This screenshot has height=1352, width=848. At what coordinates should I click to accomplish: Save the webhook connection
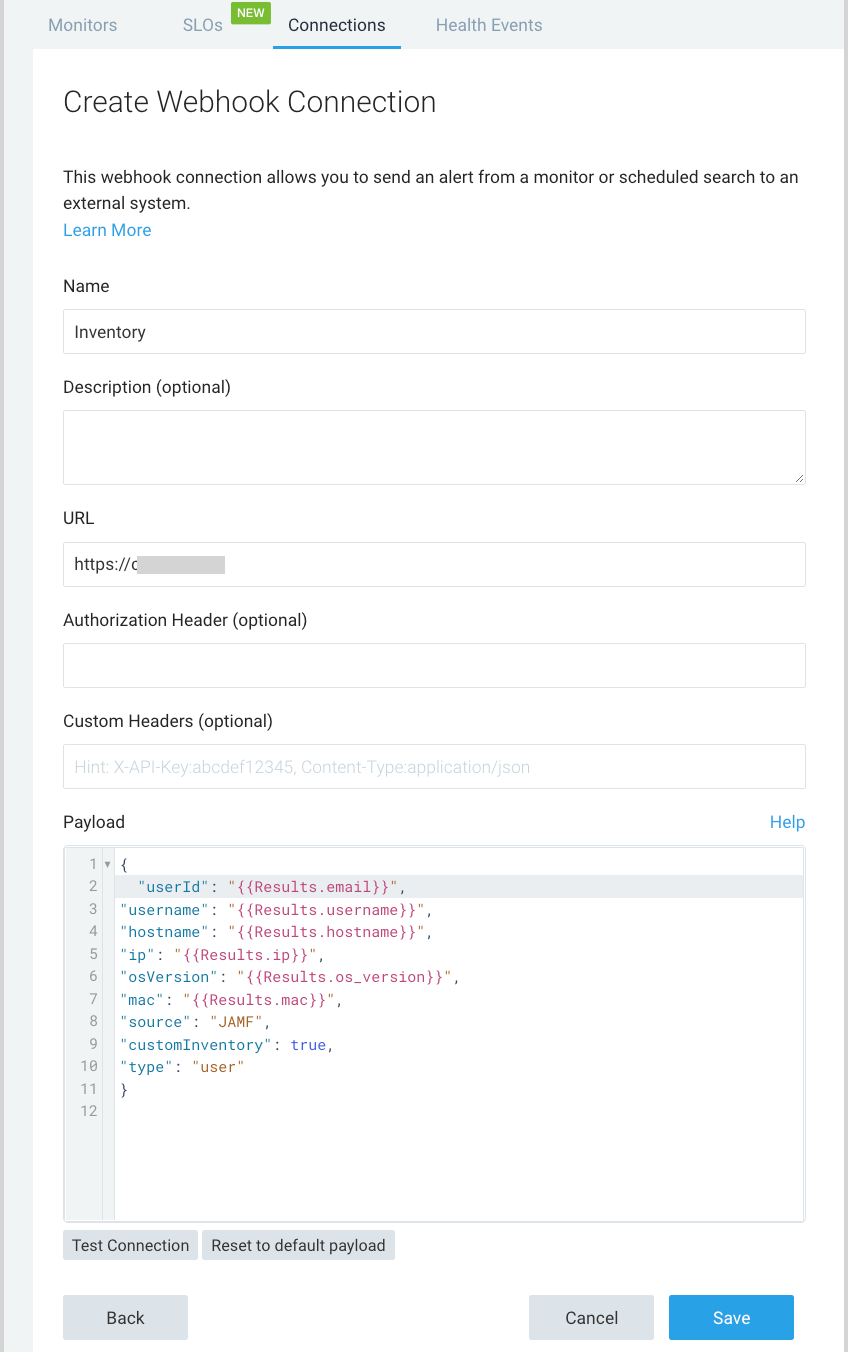click(731, 1317)
